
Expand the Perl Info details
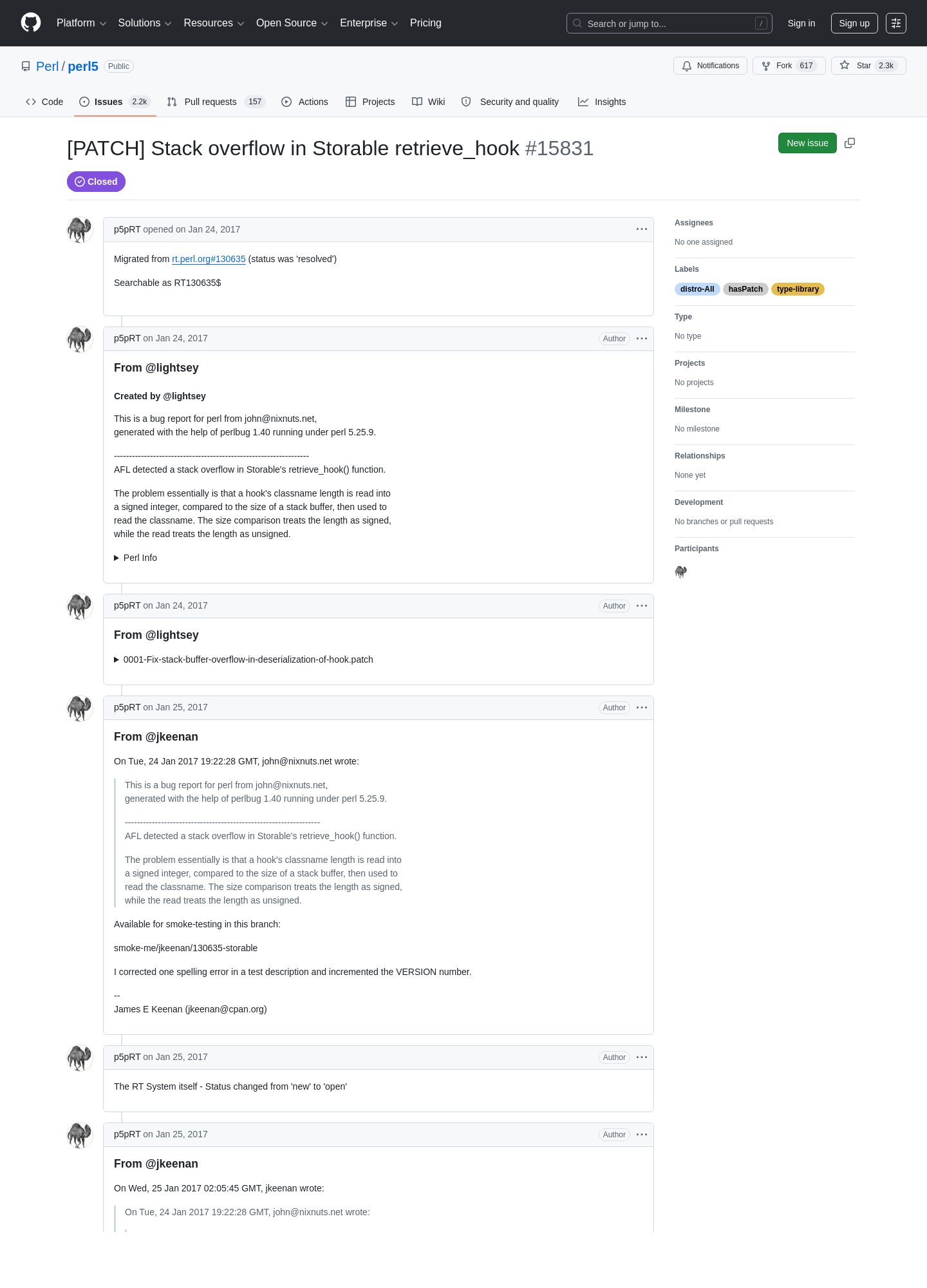[136, 558]
